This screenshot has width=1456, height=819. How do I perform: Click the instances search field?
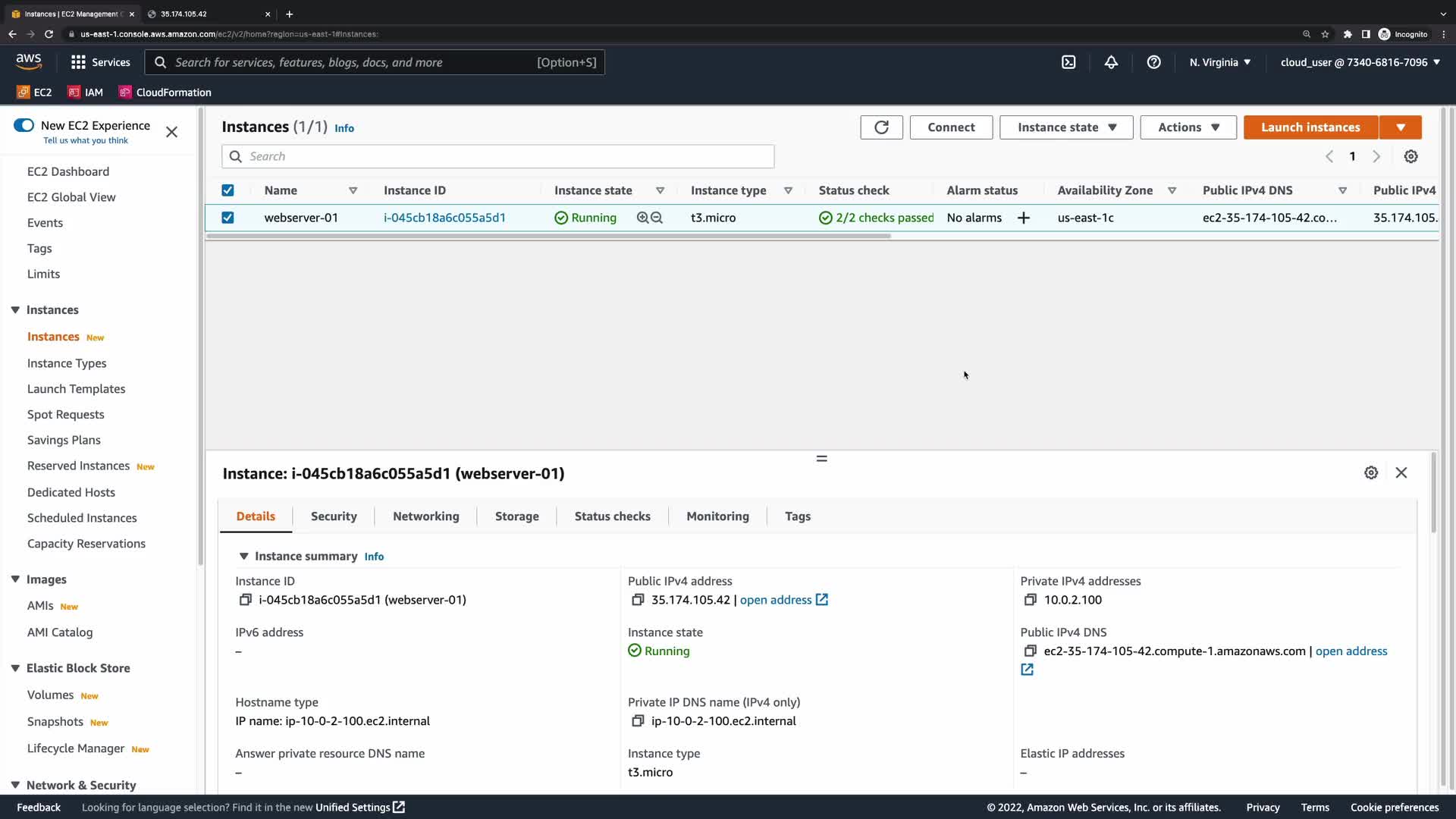(500, 156)
